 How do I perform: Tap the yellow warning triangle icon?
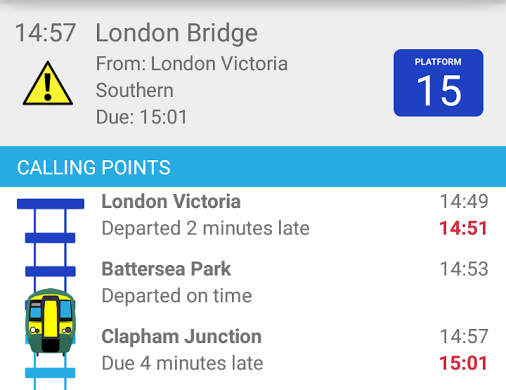pos(48,83)
